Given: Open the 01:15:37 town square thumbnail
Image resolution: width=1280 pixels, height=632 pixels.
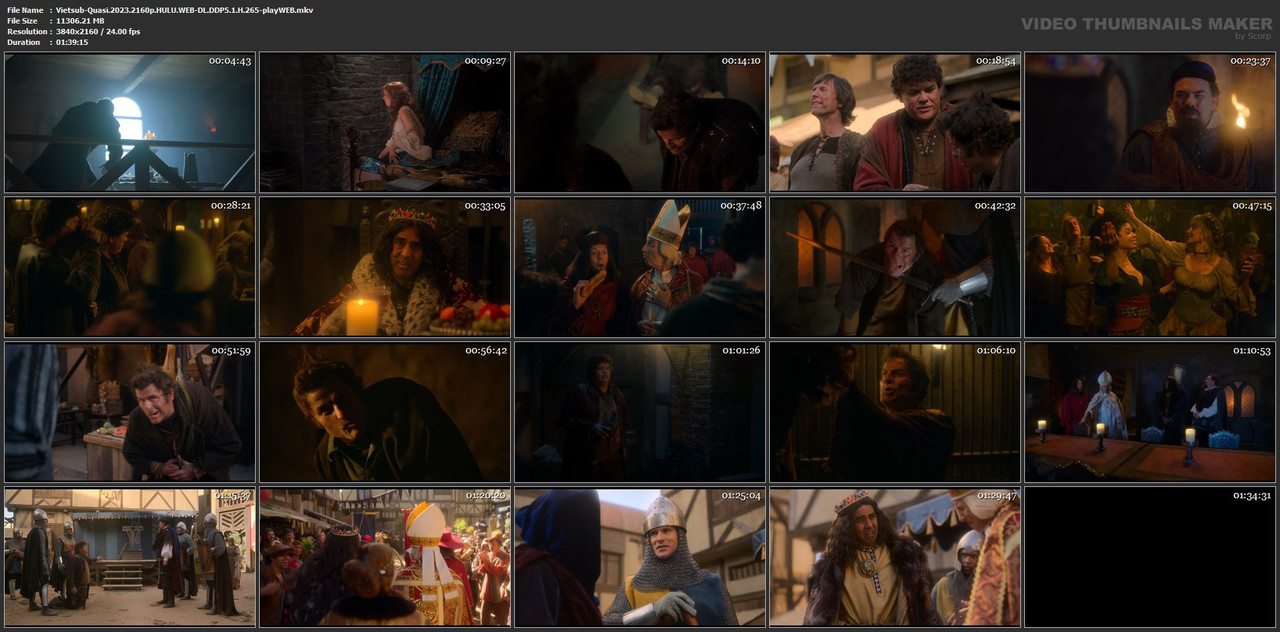Looking at the screenshot, I should pos(130,557).
